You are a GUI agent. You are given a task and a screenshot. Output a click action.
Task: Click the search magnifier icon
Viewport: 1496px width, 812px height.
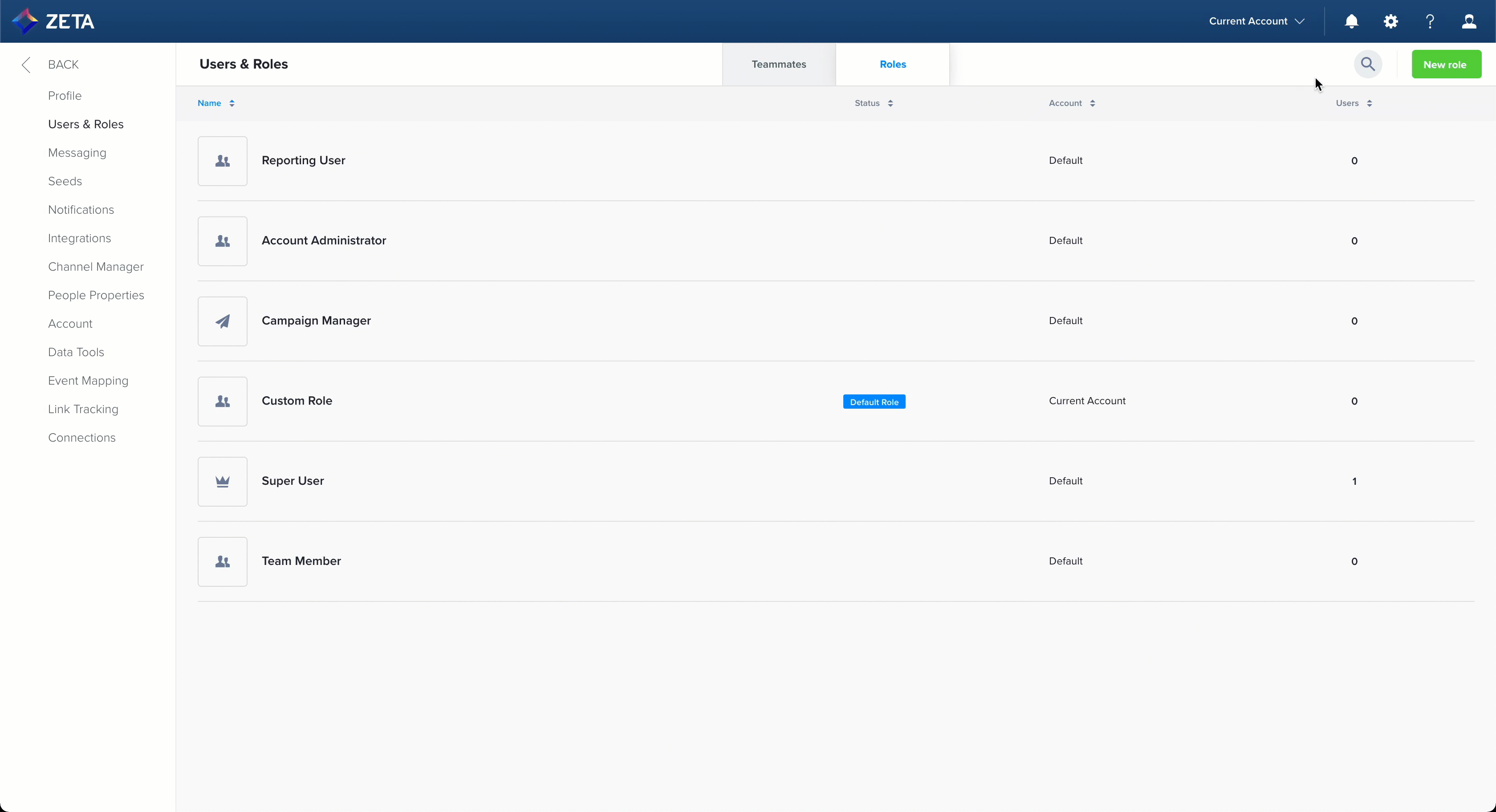(x=1368, y=64)
